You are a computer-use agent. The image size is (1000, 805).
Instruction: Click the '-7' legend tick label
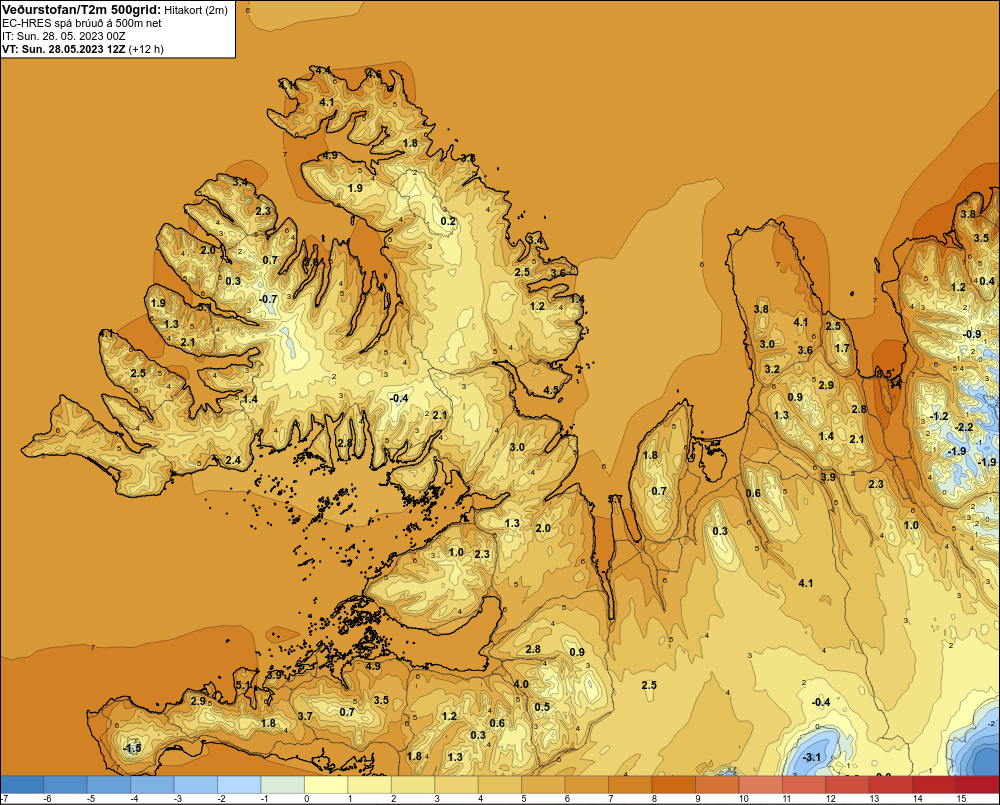[4, 799]
